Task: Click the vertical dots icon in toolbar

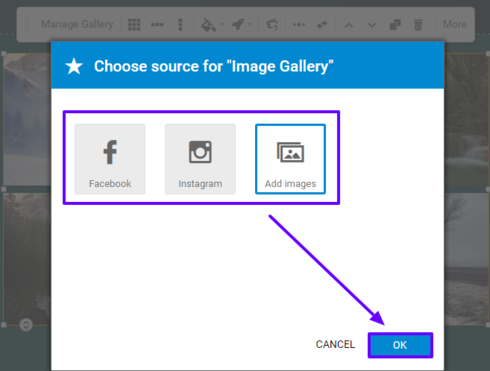Action: pyautogui.click(x=180, y=24)
